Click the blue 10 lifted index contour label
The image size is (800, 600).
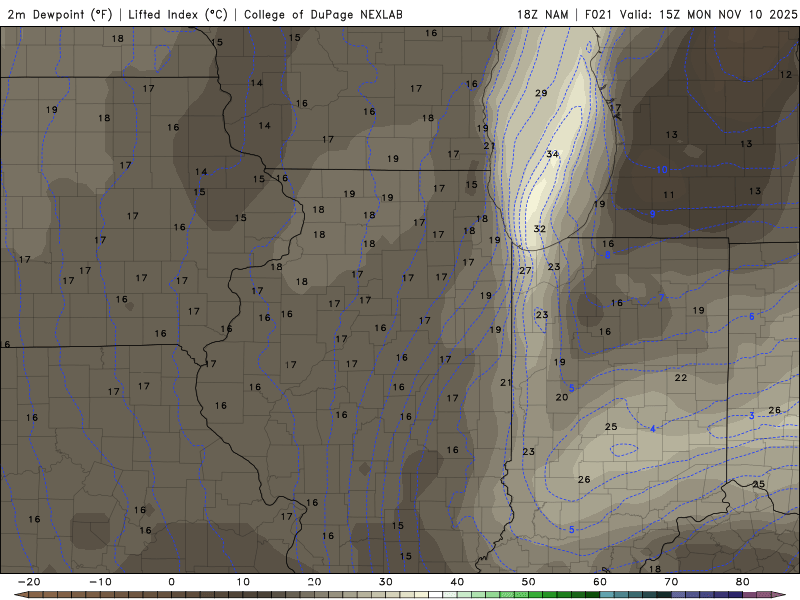(x=662, y=169)
